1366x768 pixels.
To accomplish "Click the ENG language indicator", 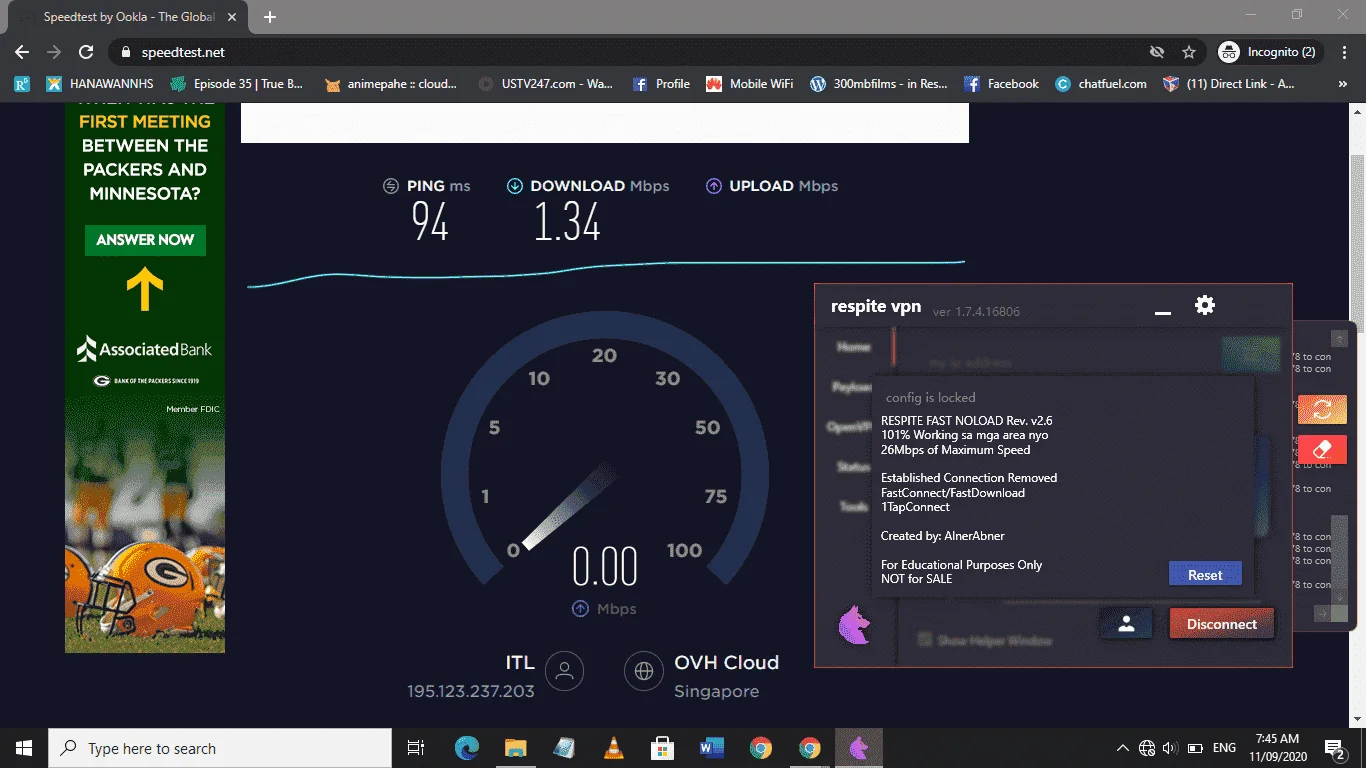I will click(1224, 748).
